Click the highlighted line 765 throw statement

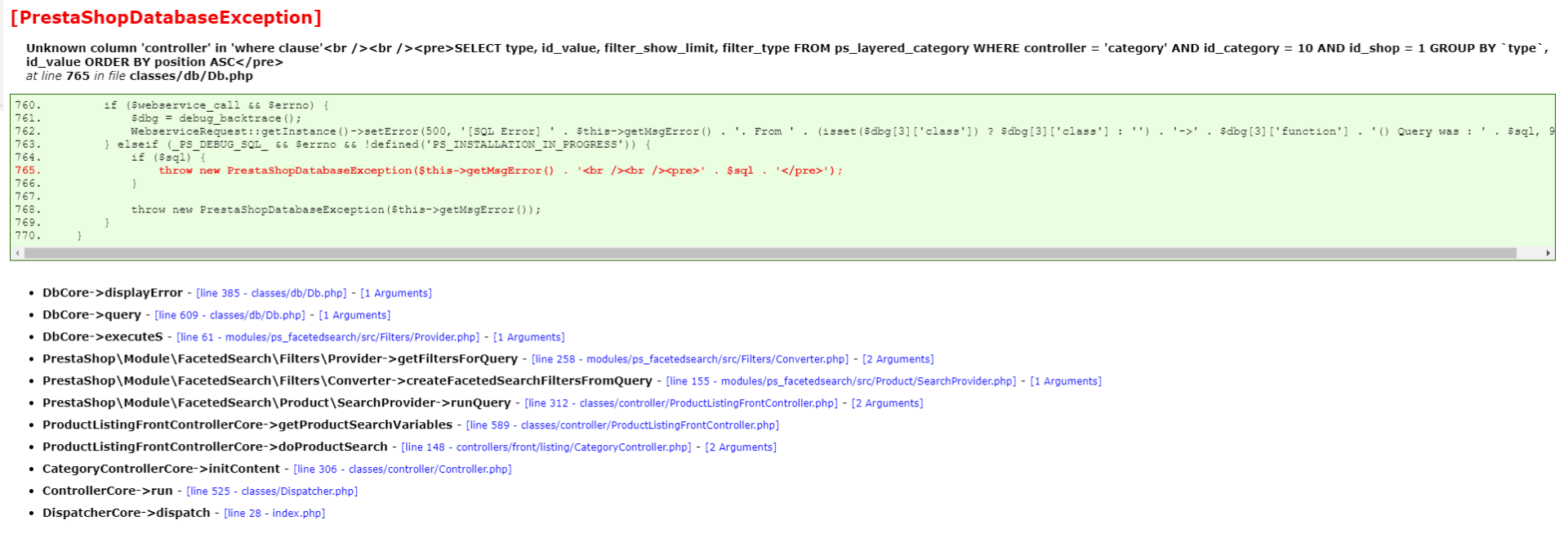click(x=501, y=171)
